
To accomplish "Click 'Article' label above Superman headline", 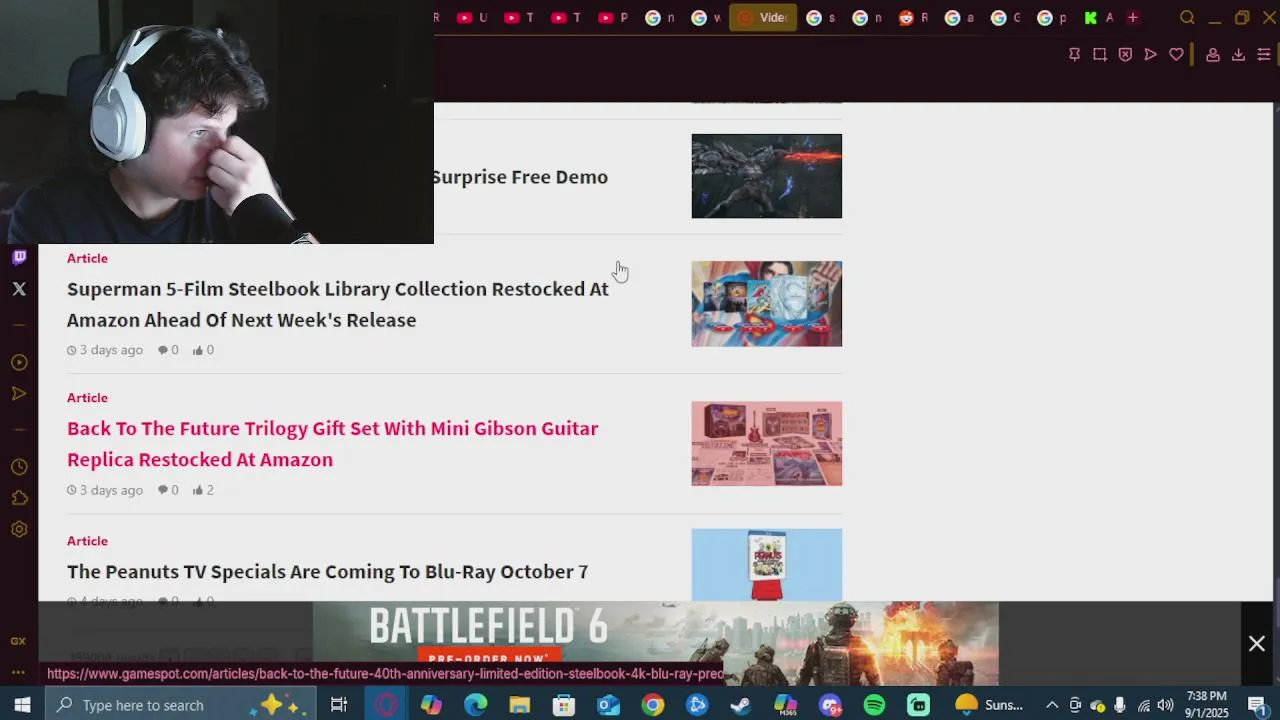I will tap(87, 258).
